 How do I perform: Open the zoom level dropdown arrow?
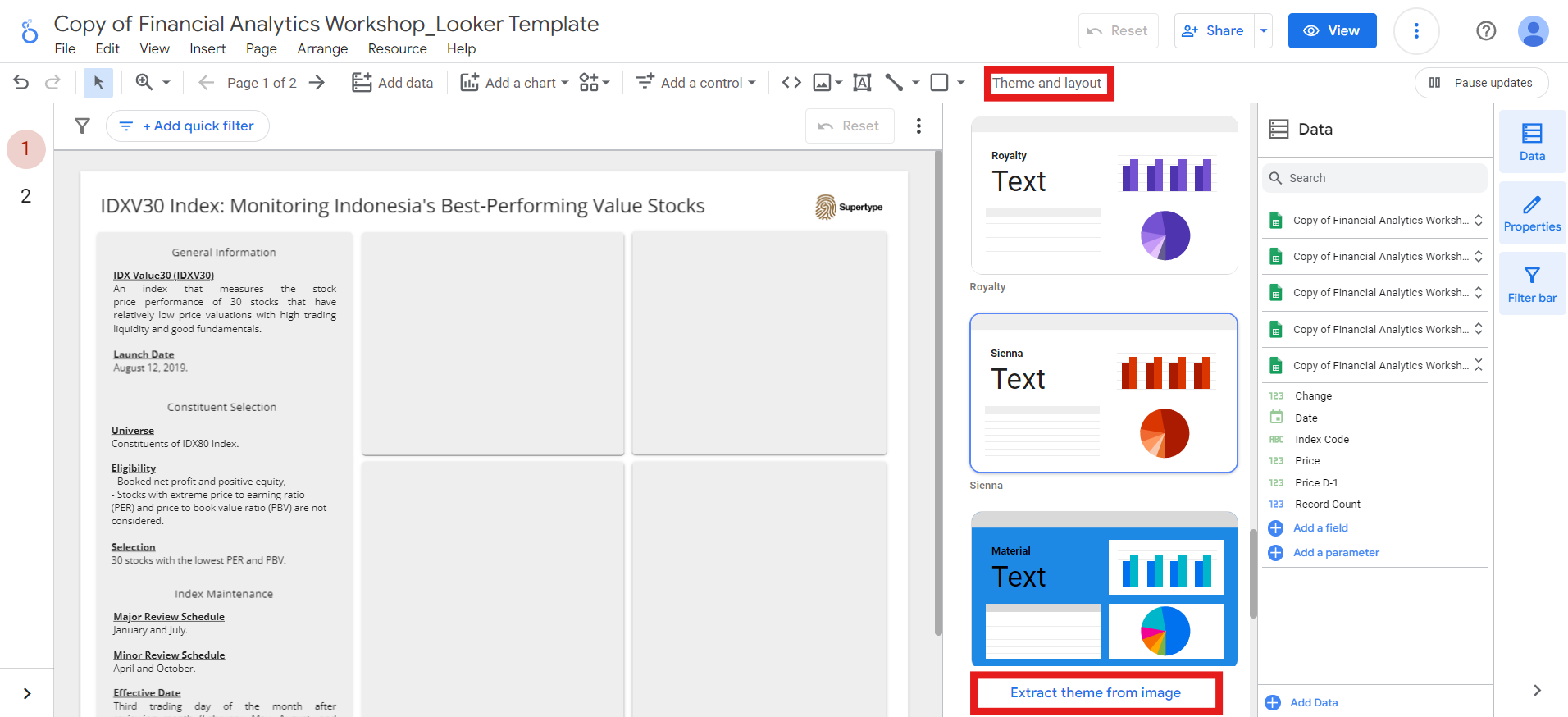click(x=166, y=83)
